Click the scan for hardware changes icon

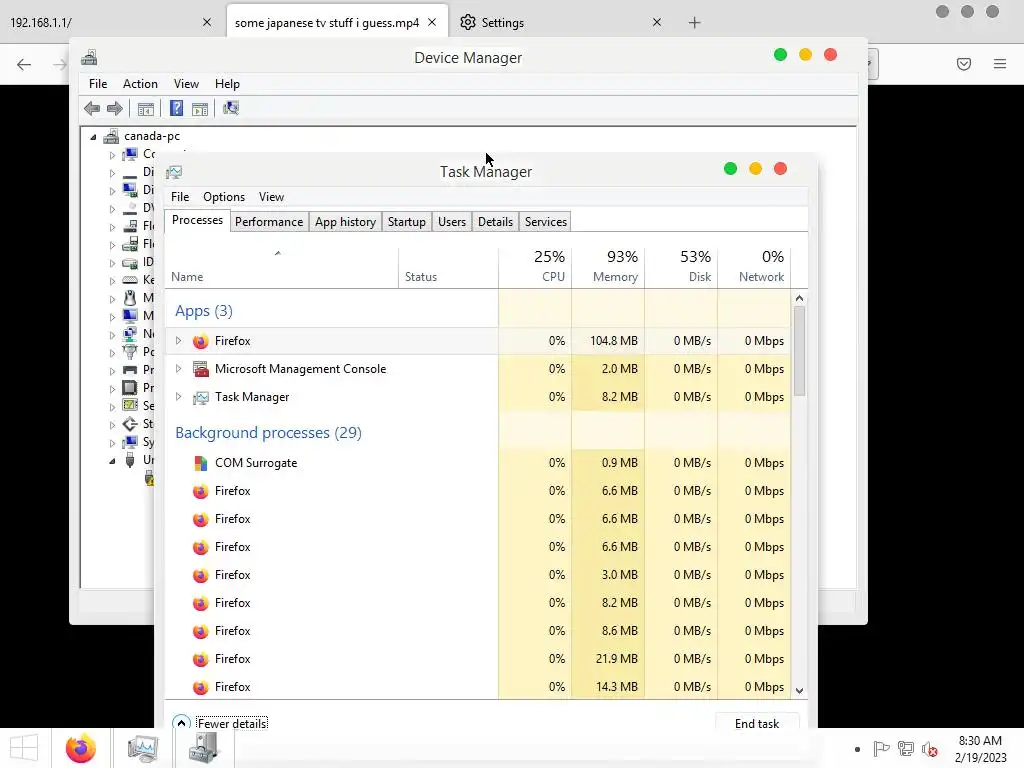point(231,108)
